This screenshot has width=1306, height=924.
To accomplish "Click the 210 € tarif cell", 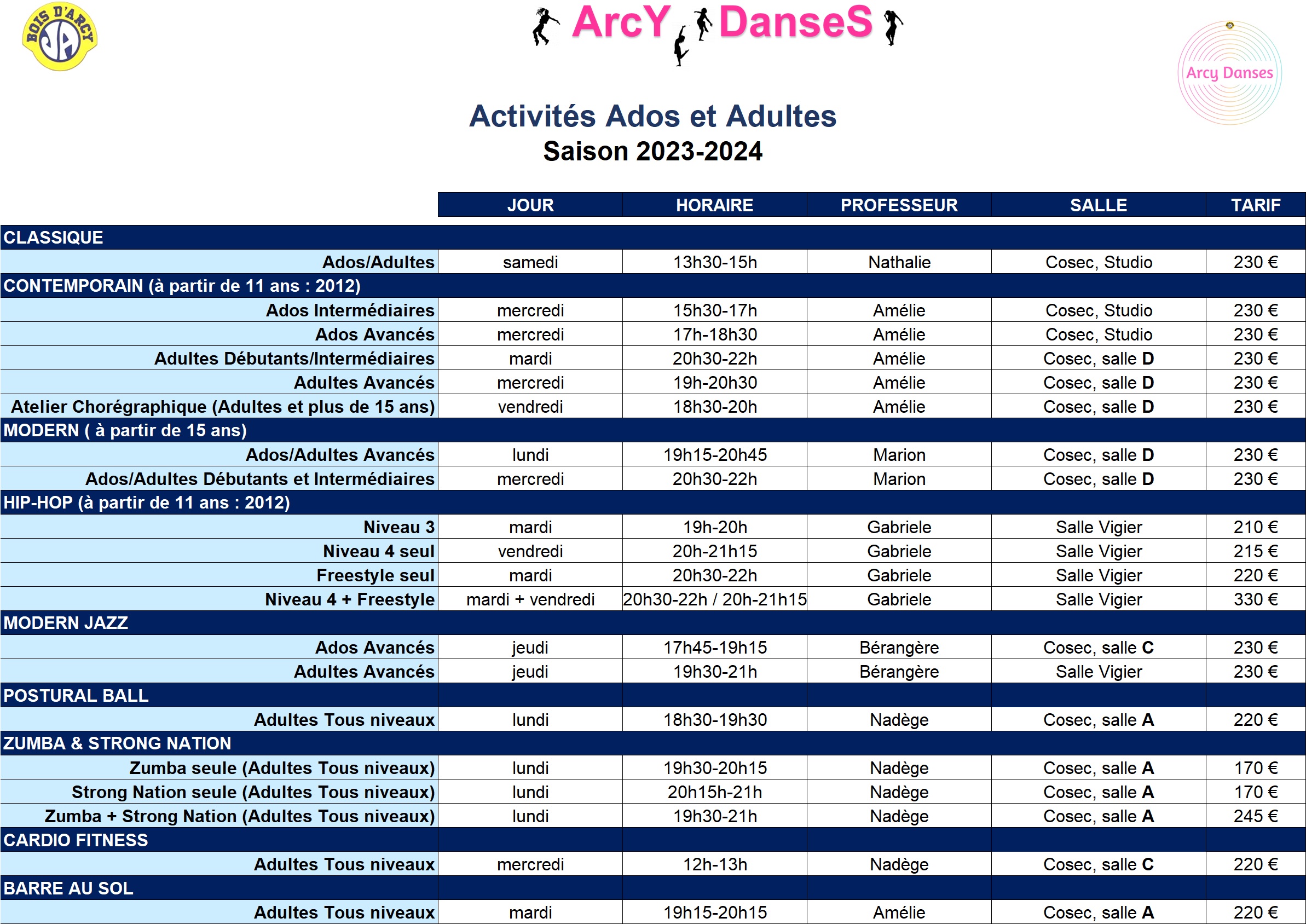I will [x=1256, y=527].
